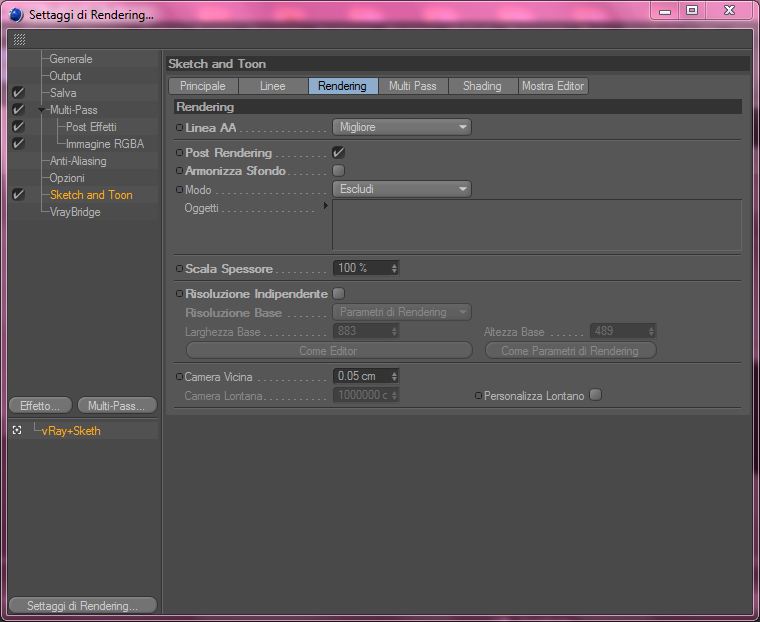
Task: Click the Scala Spessore stepper arrows
Action: click(x=394, y=268)
